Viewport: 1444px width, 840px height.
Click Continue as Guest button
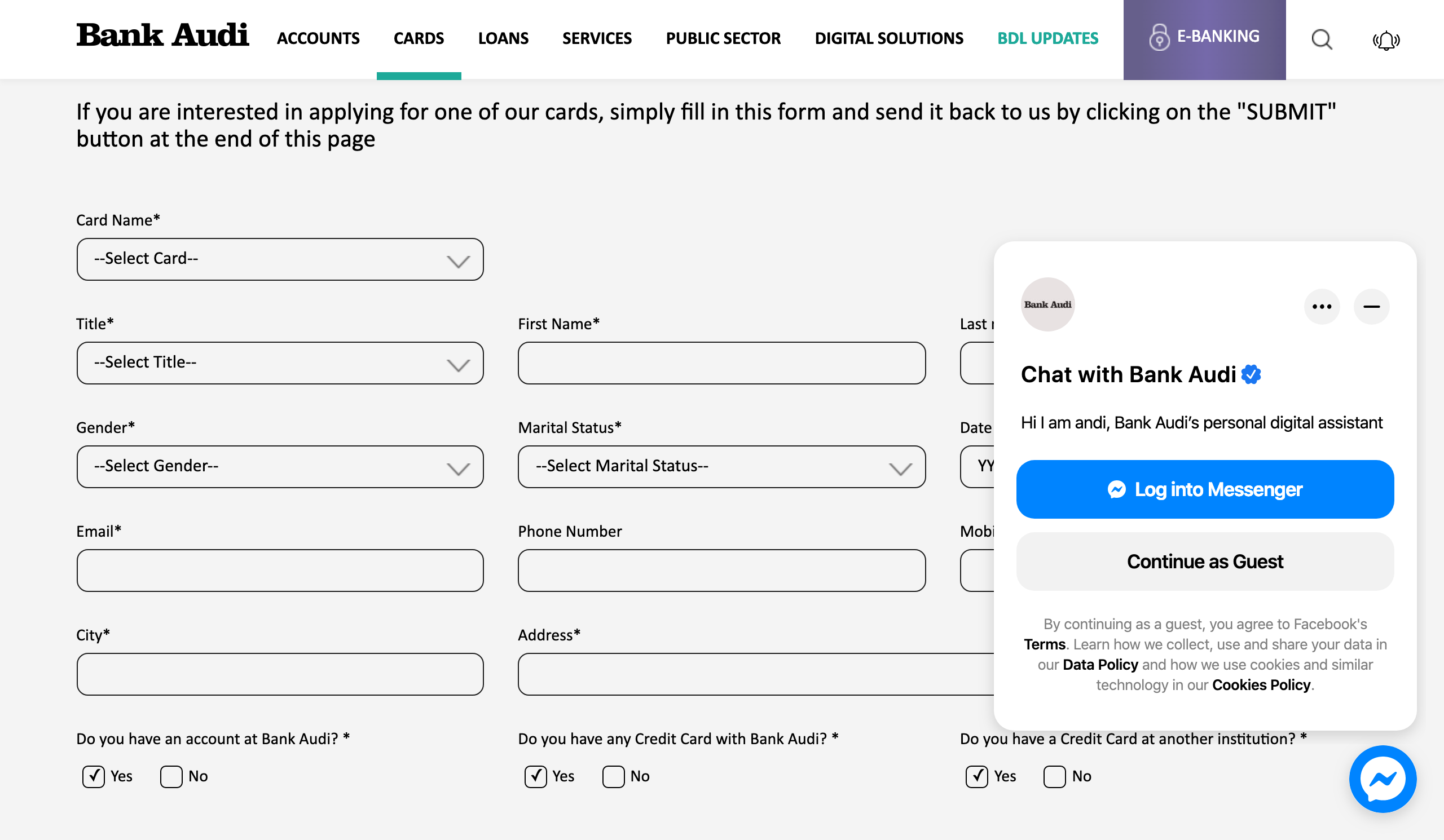1204,562
